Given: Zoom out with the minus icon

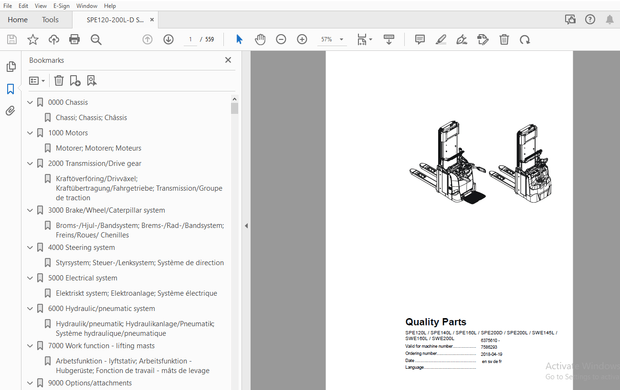Looking at the screenshot, I should tap(281, 40).
